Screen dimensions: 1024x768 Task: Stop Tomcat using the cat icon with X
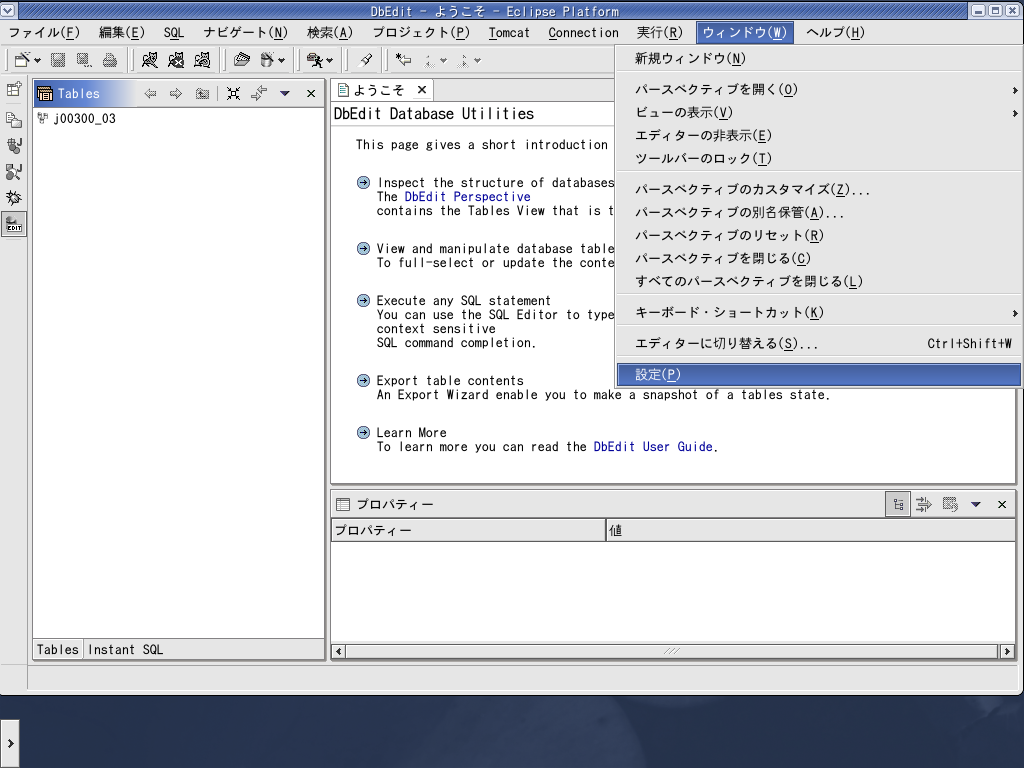pos(176,60)
